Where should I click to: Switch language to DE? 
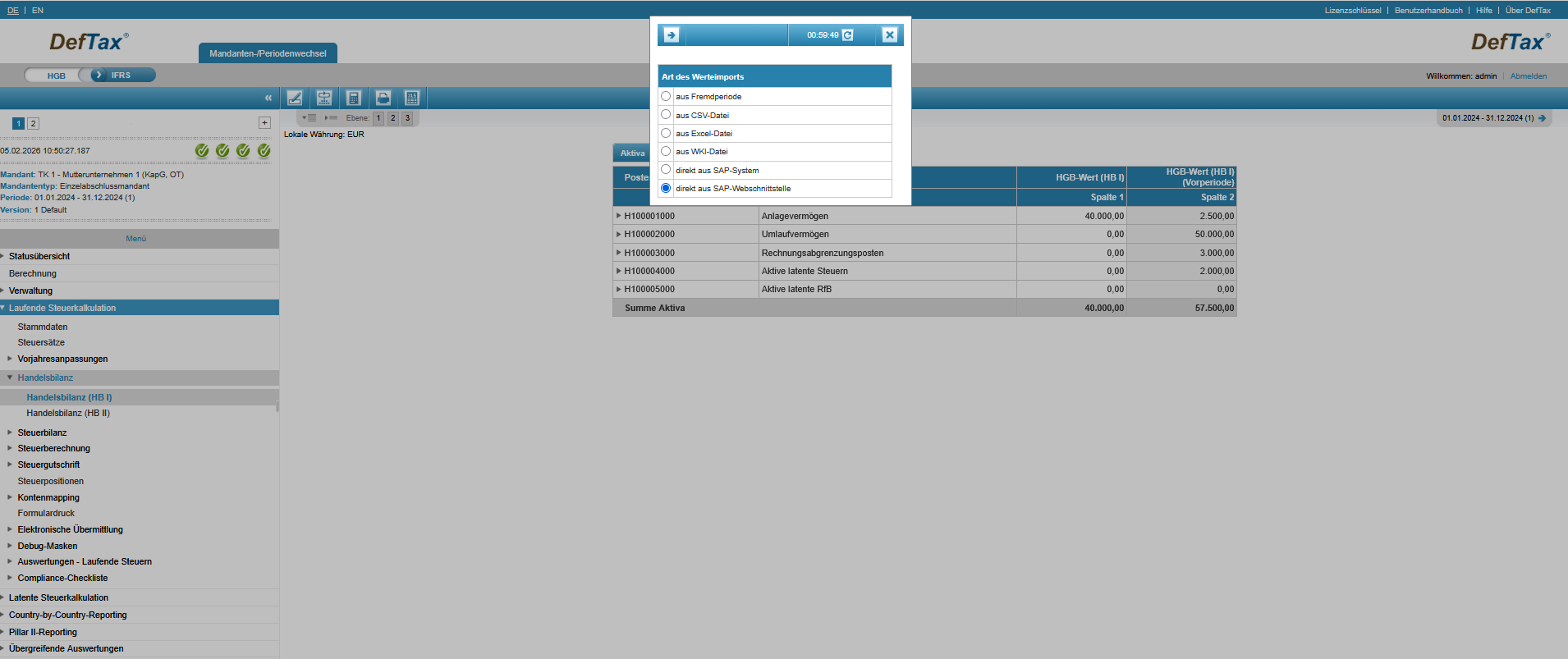pos(13,11)
